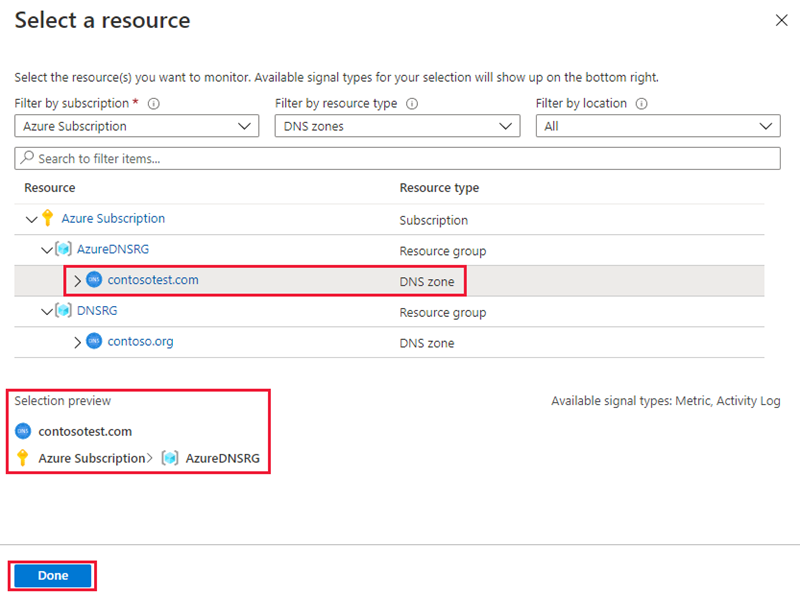Click info icon for Filter by location
Image resolution: width=800 pixels, height=597 pixels.
(x=641, y=104)
